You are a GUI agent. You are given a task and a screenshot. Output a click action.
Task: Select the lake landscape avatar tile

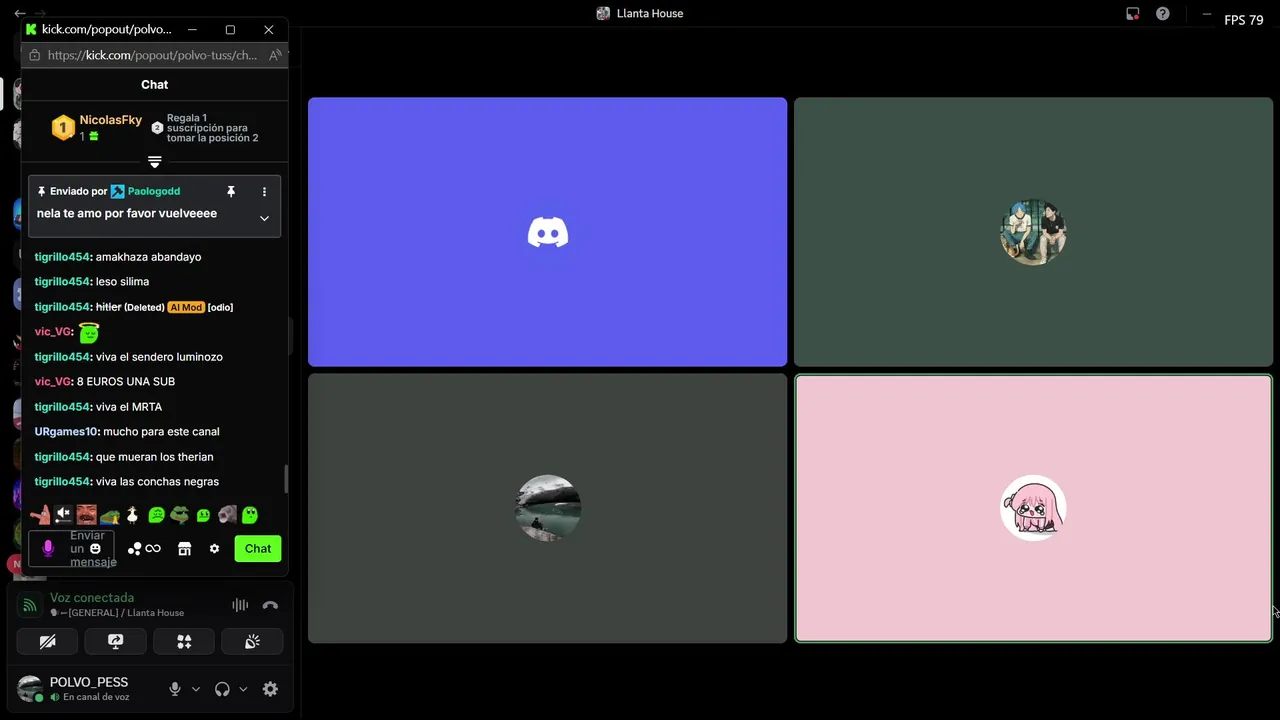(547, 508)
